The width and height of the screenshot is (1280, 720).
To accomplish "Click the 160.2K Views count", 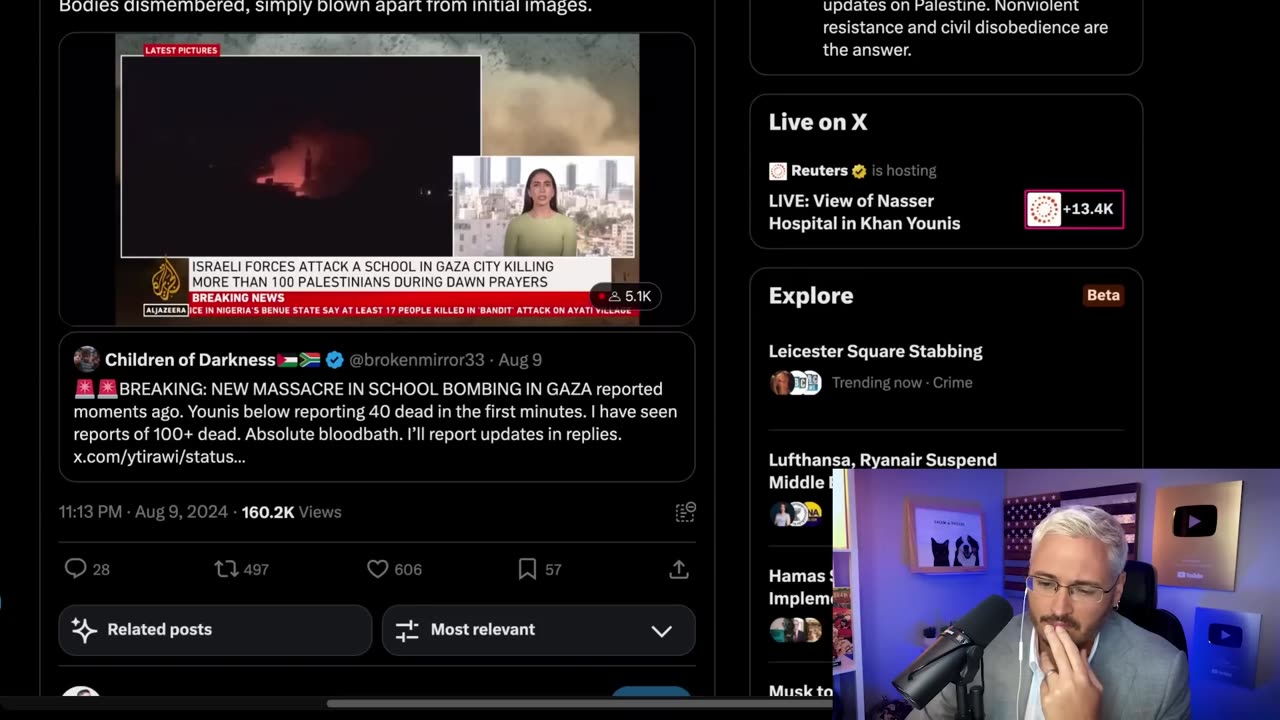I will click(x=291, y=512).
